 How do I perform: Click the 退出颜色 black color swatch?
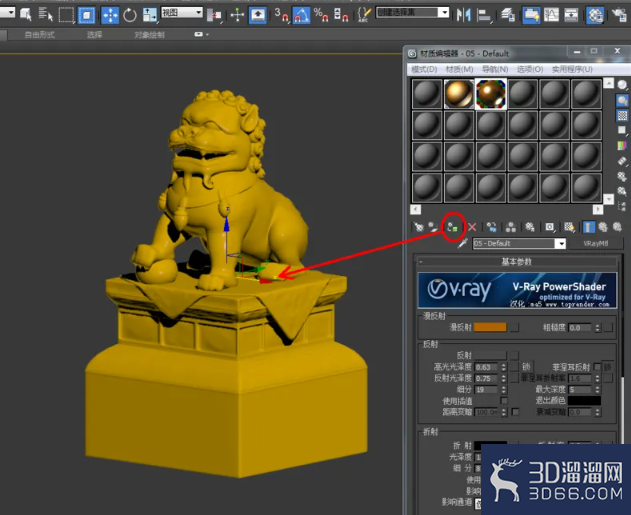click(585, 400)
